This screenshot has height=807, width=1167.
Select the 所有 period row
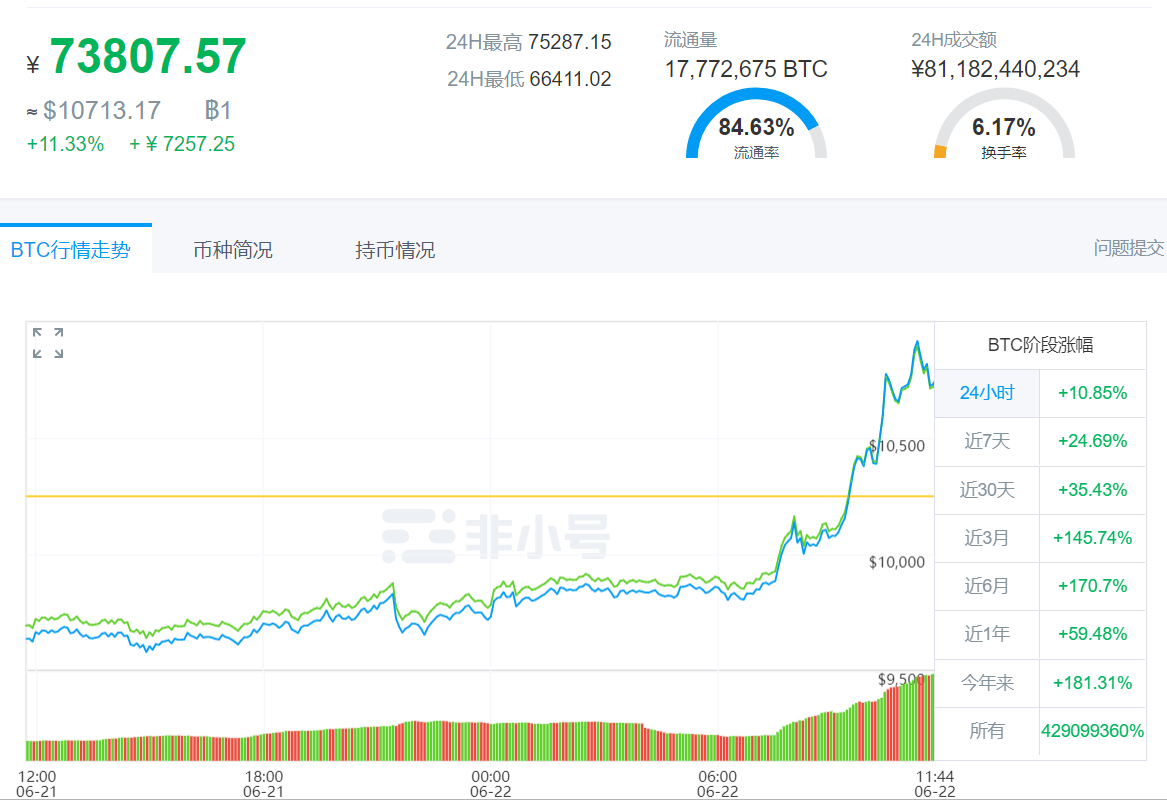click(x=987, y=731)
